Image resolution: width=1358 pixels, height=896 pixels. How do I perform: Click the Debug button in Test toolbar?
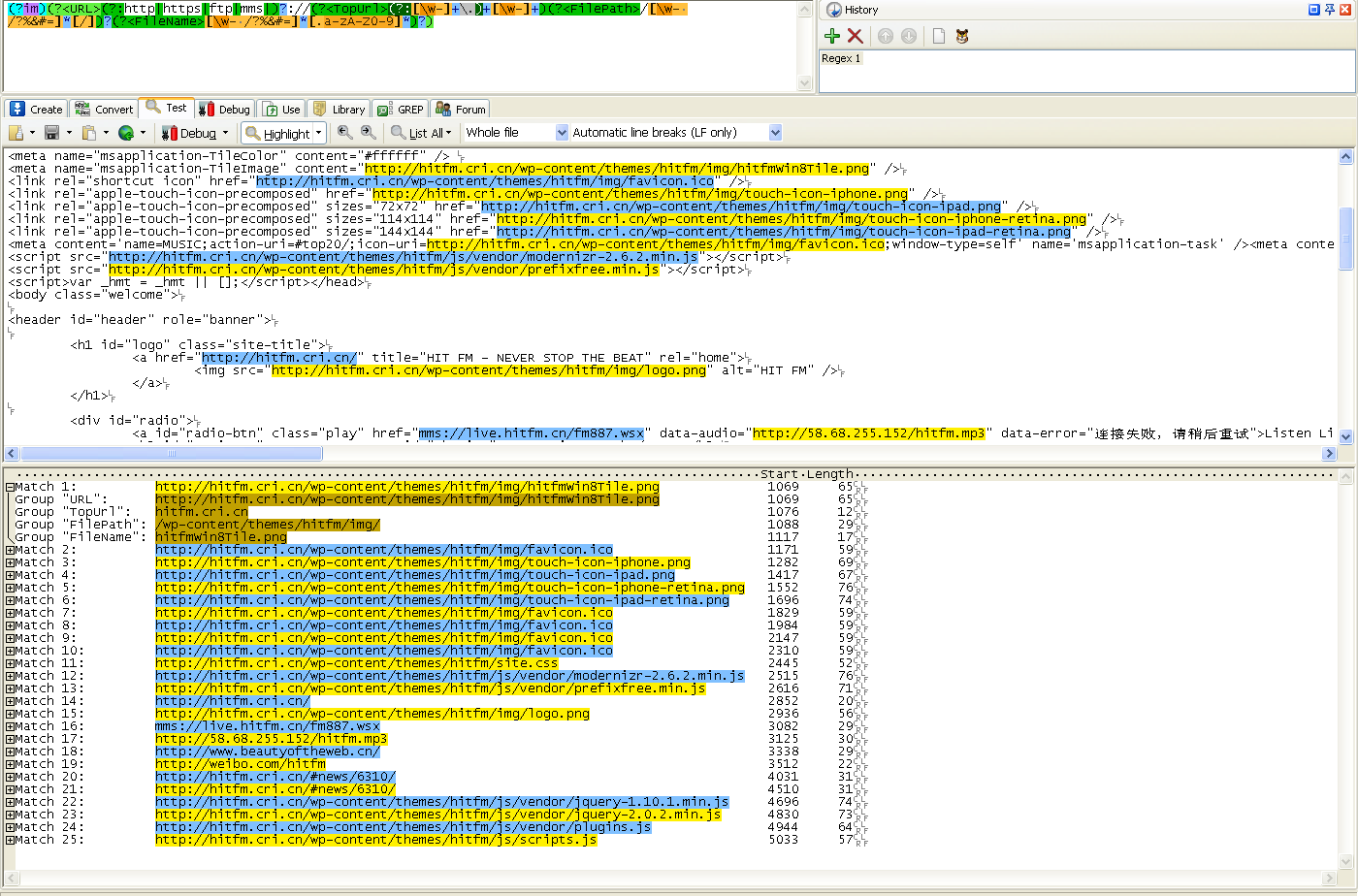coord(189,133)
